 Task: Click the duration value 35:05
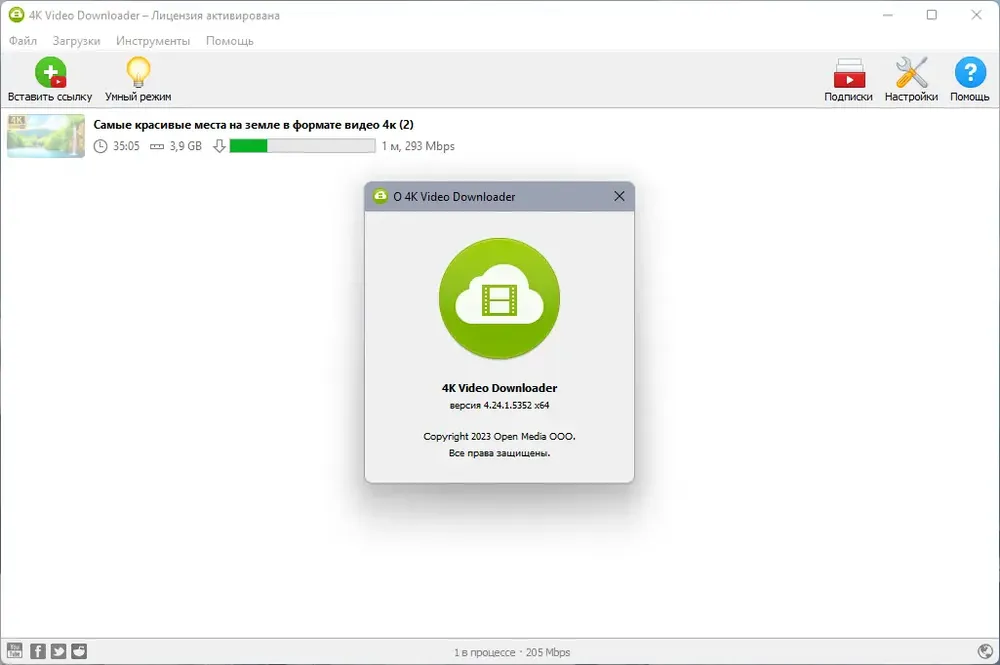tap(126, 146)
